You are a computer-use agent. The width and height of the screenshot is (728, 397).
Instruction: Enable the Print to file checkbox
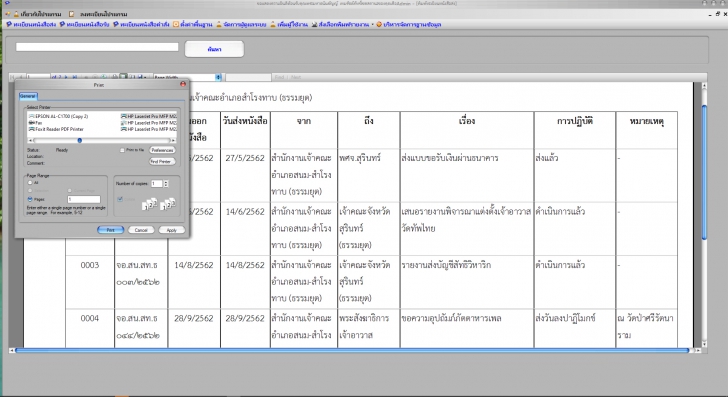(122, 150)
